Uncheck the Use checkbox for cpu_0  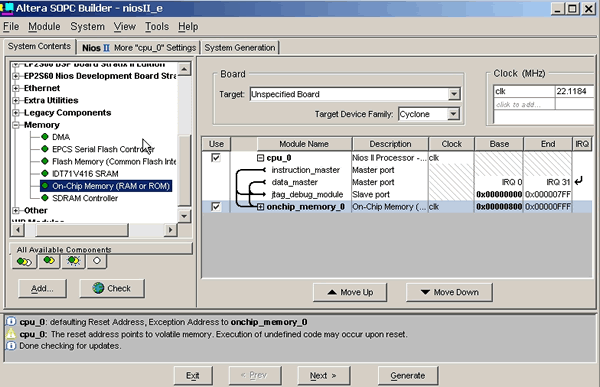point(216,158)
